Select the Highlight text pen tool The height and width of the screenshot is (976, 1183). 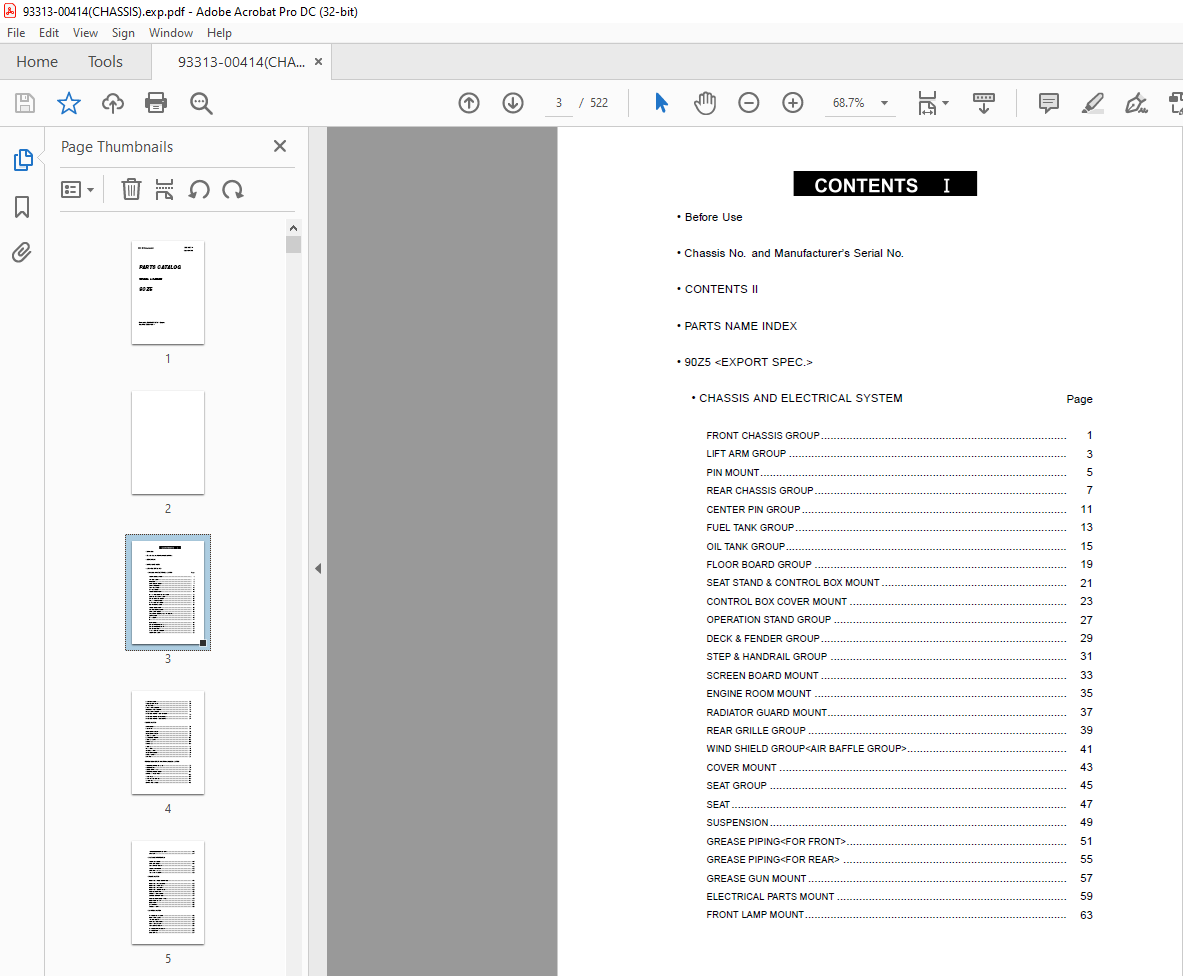tap(1092, 103)
